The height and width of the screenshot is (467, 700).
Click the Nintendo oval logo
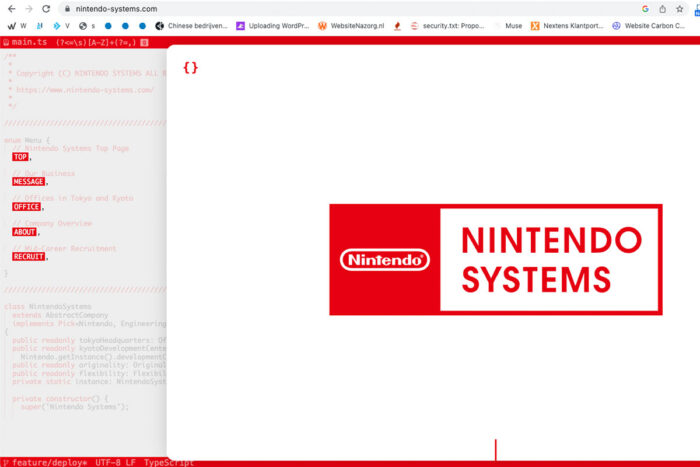point(385,260)
